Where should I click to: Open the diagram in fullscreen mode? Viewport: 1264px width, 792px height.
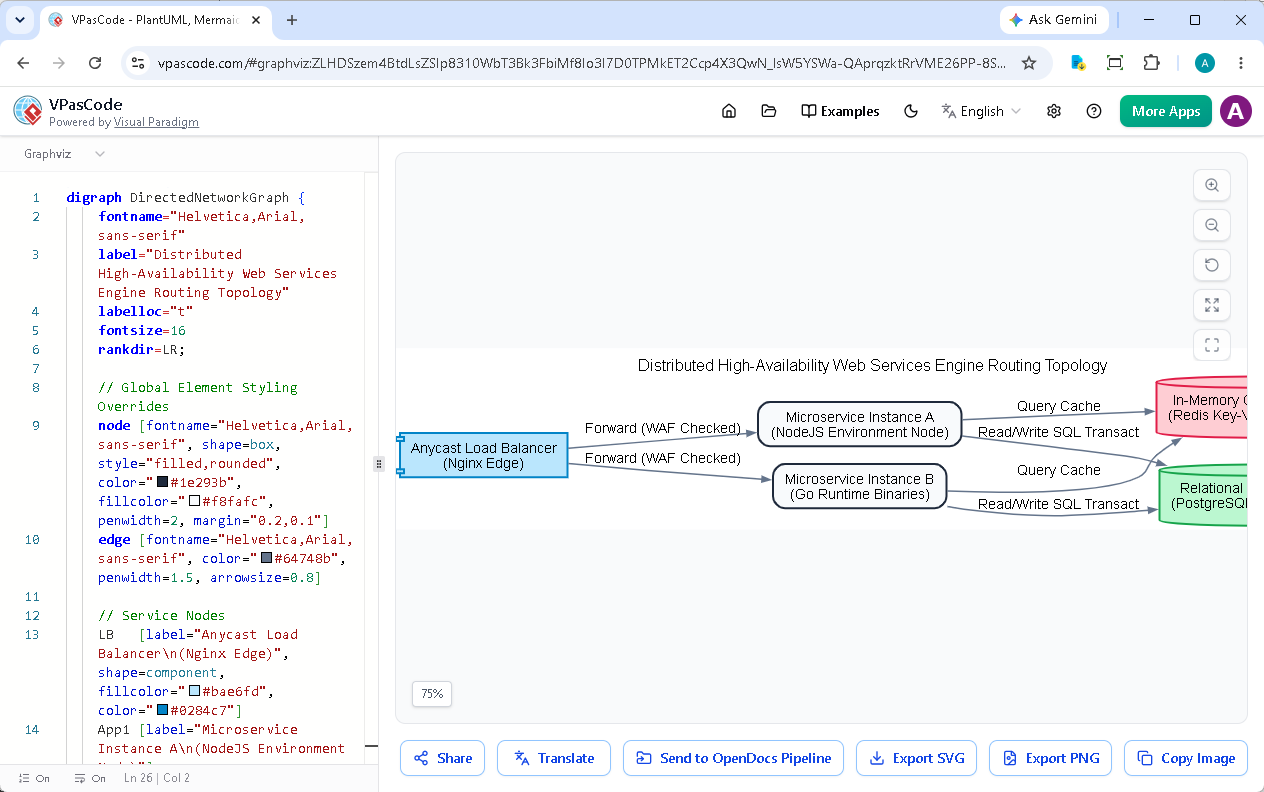[x=1212, y=345]
